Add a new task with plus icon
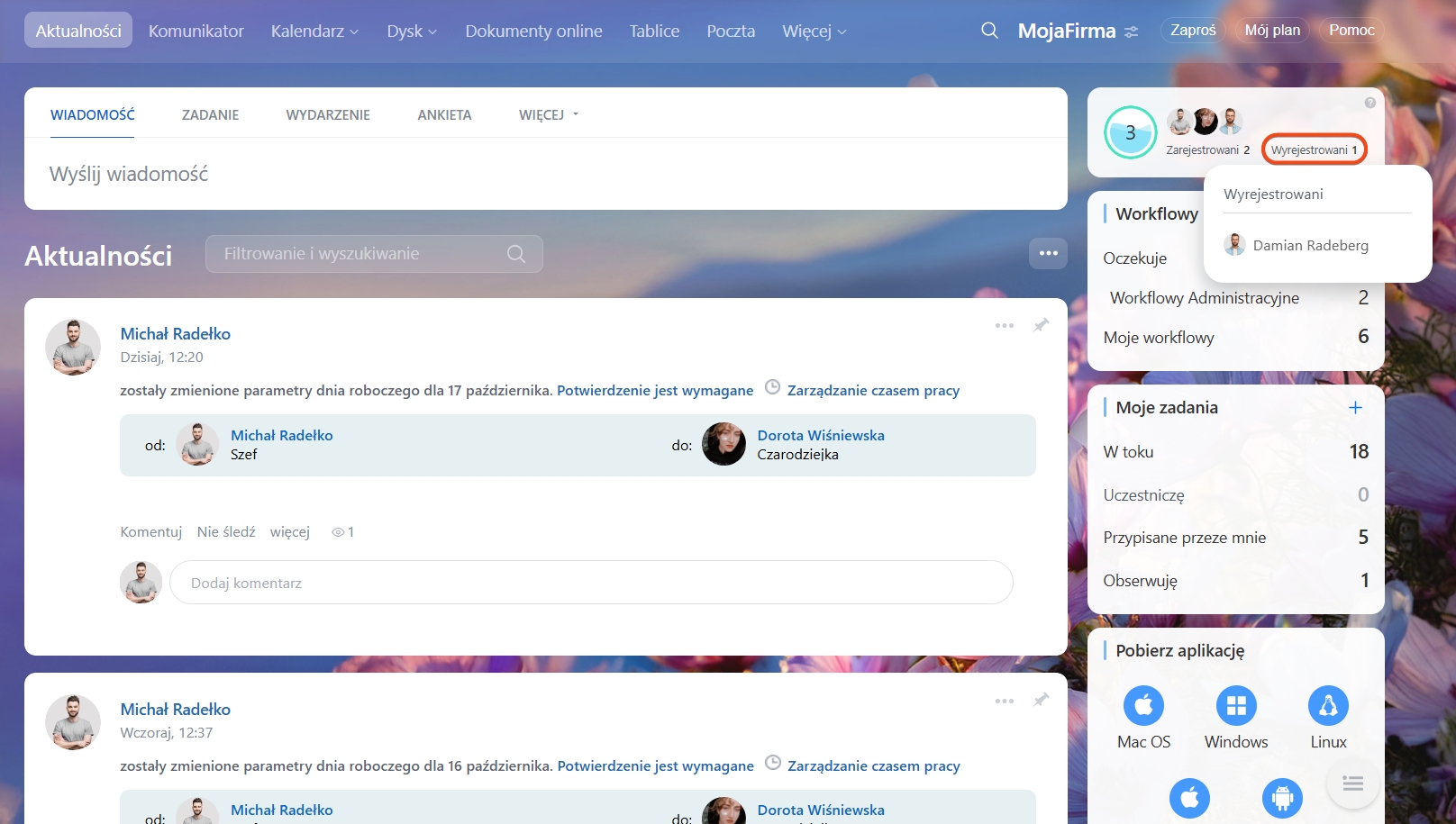Image resolution: width=1456 pixels, height=824 pixels. point(1355,408)
